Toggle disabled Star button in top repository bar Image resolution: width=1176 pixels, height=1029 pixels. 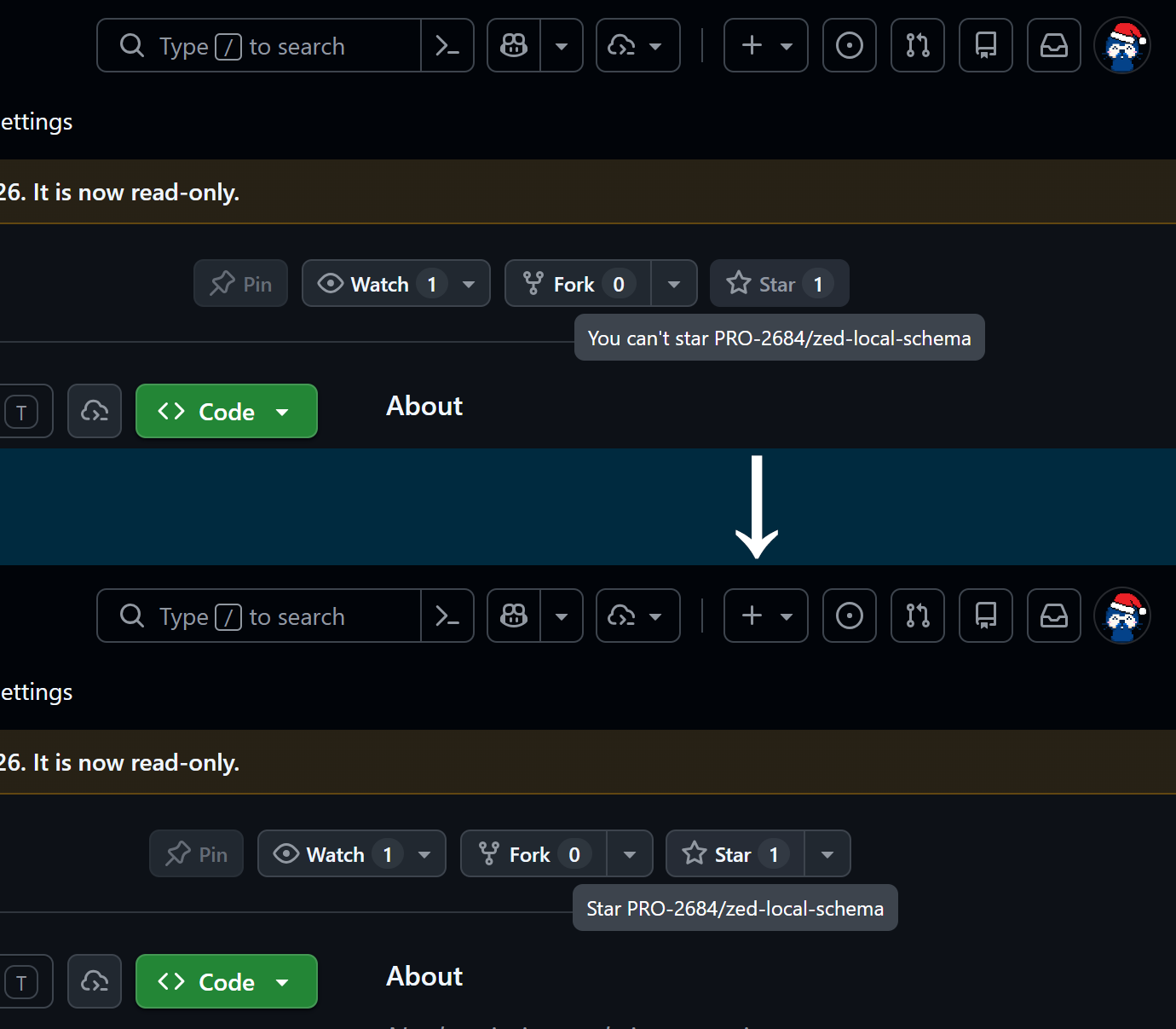779,283
